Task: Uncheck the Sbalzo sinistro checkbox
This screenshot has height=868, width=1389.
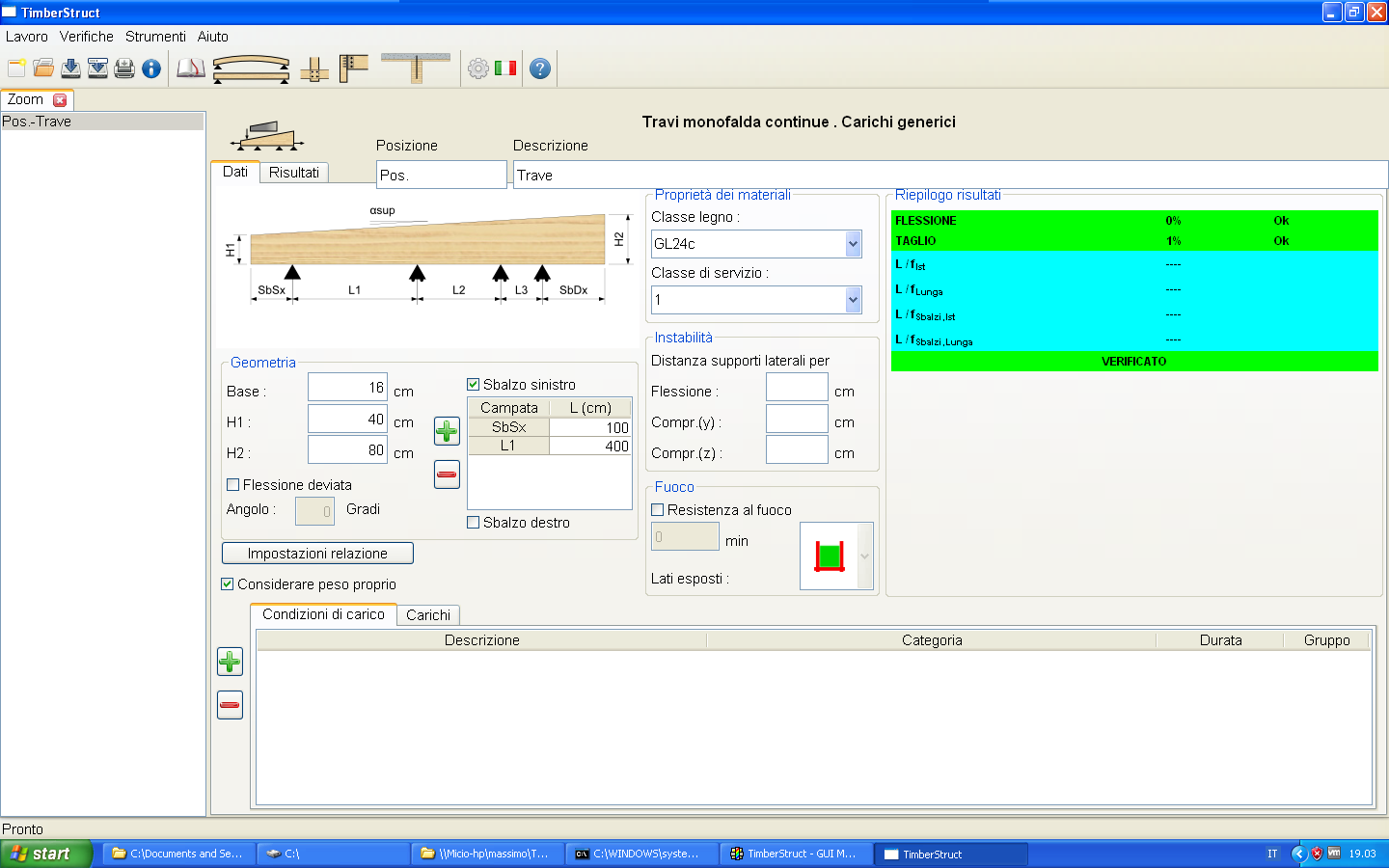Action: click(474, 385)
